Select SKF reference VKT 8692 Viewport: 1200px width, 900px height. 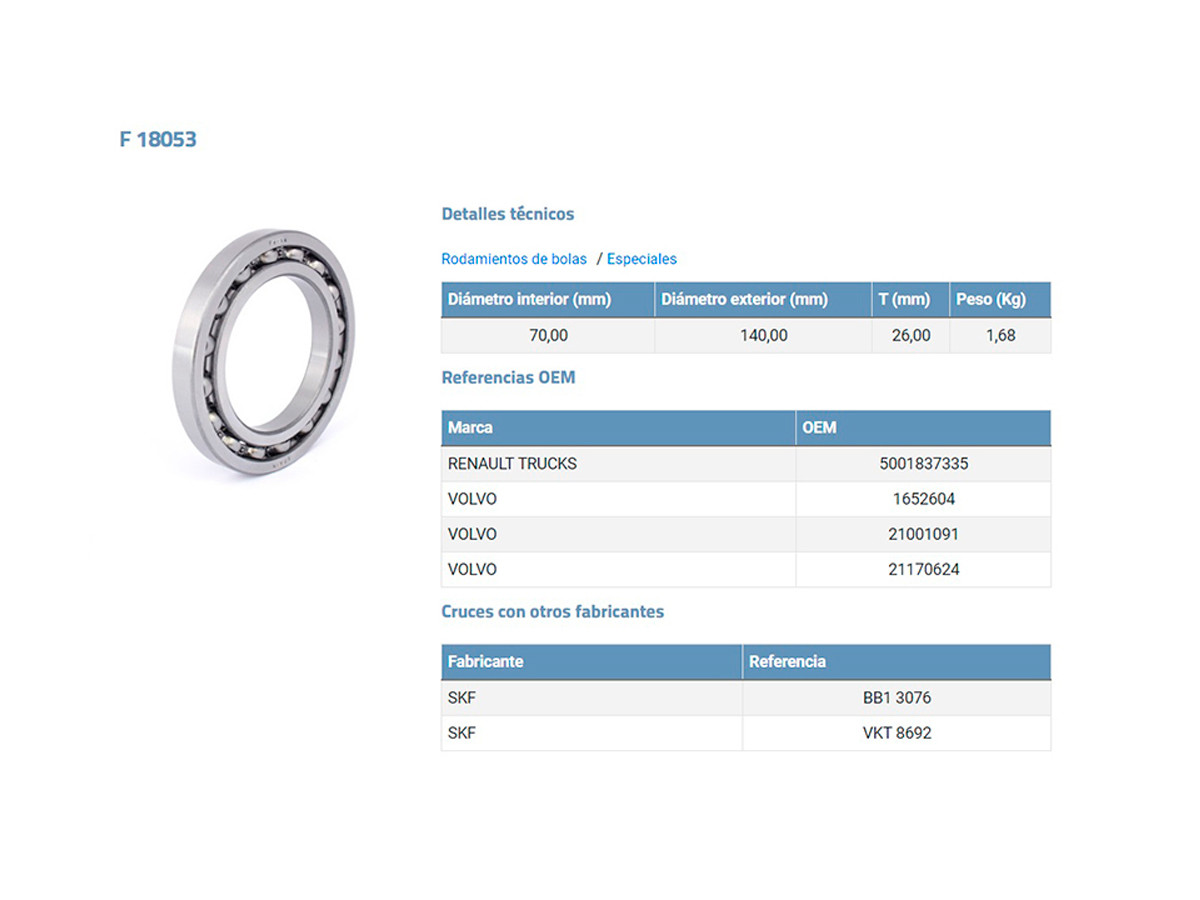897,733
